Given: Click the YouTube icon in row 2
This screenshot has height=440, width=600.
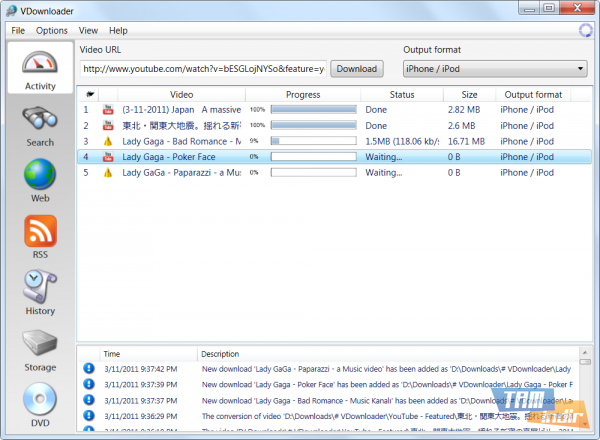Looking at the screenshot, I should click(108, 125).
